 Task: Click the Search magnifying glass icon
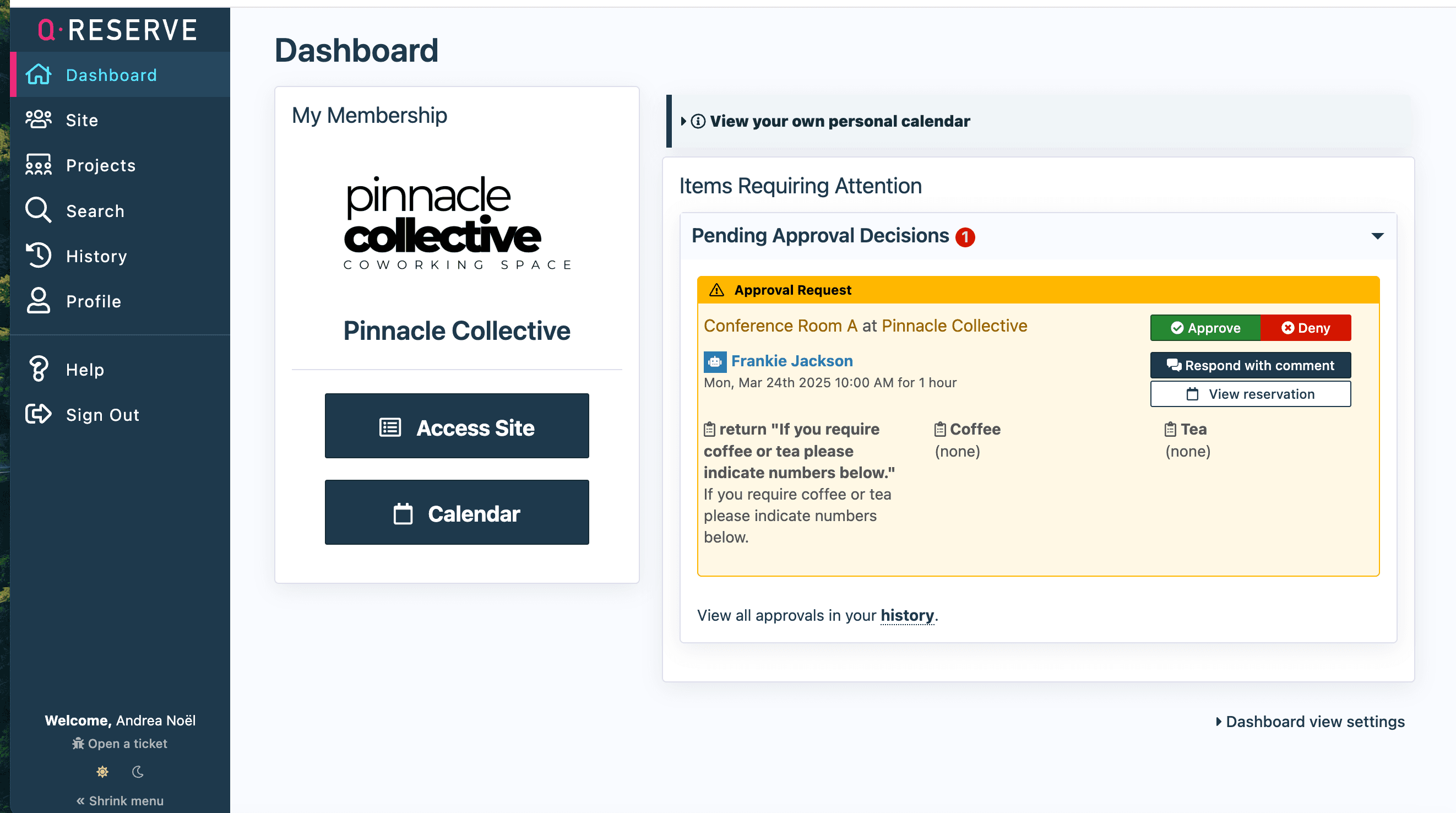(x=39, y=210)
